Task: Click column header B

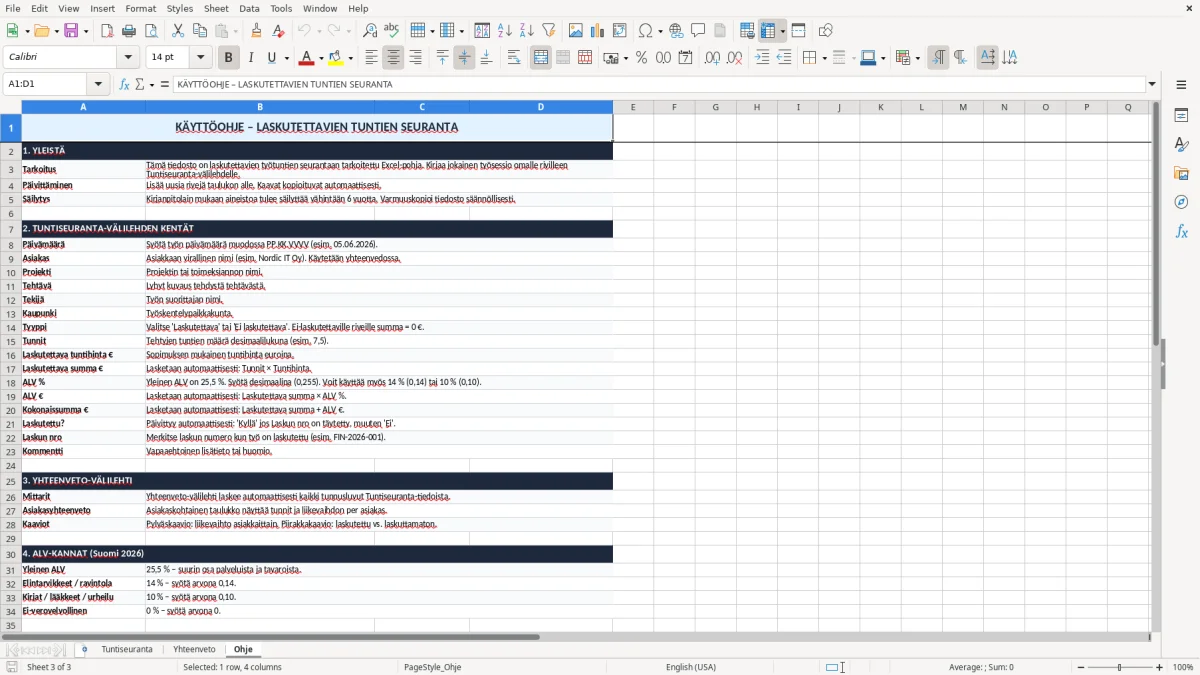Action: click(x=260, y=107)
